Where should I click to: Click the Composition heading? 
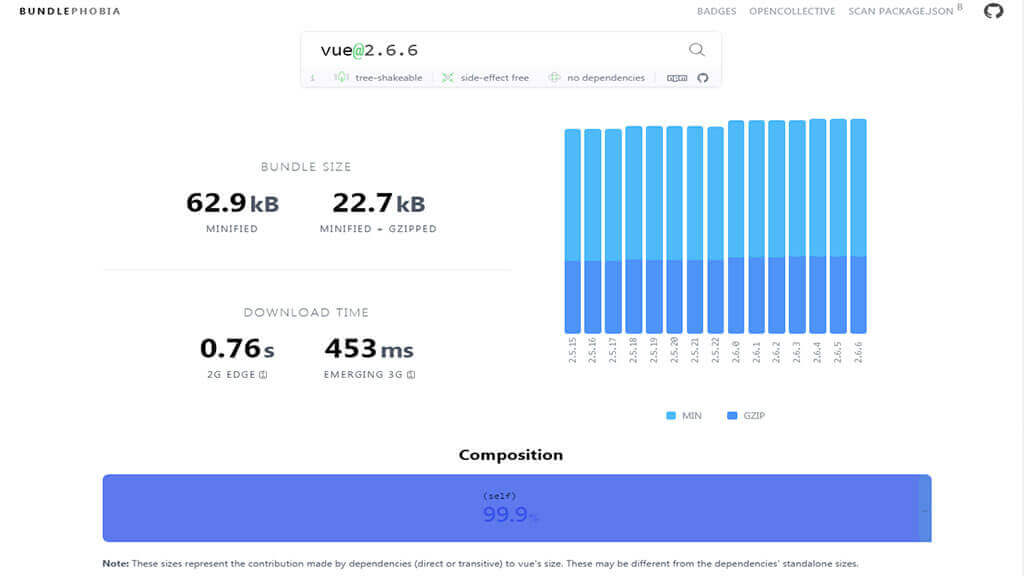click(x=511, y=455)
